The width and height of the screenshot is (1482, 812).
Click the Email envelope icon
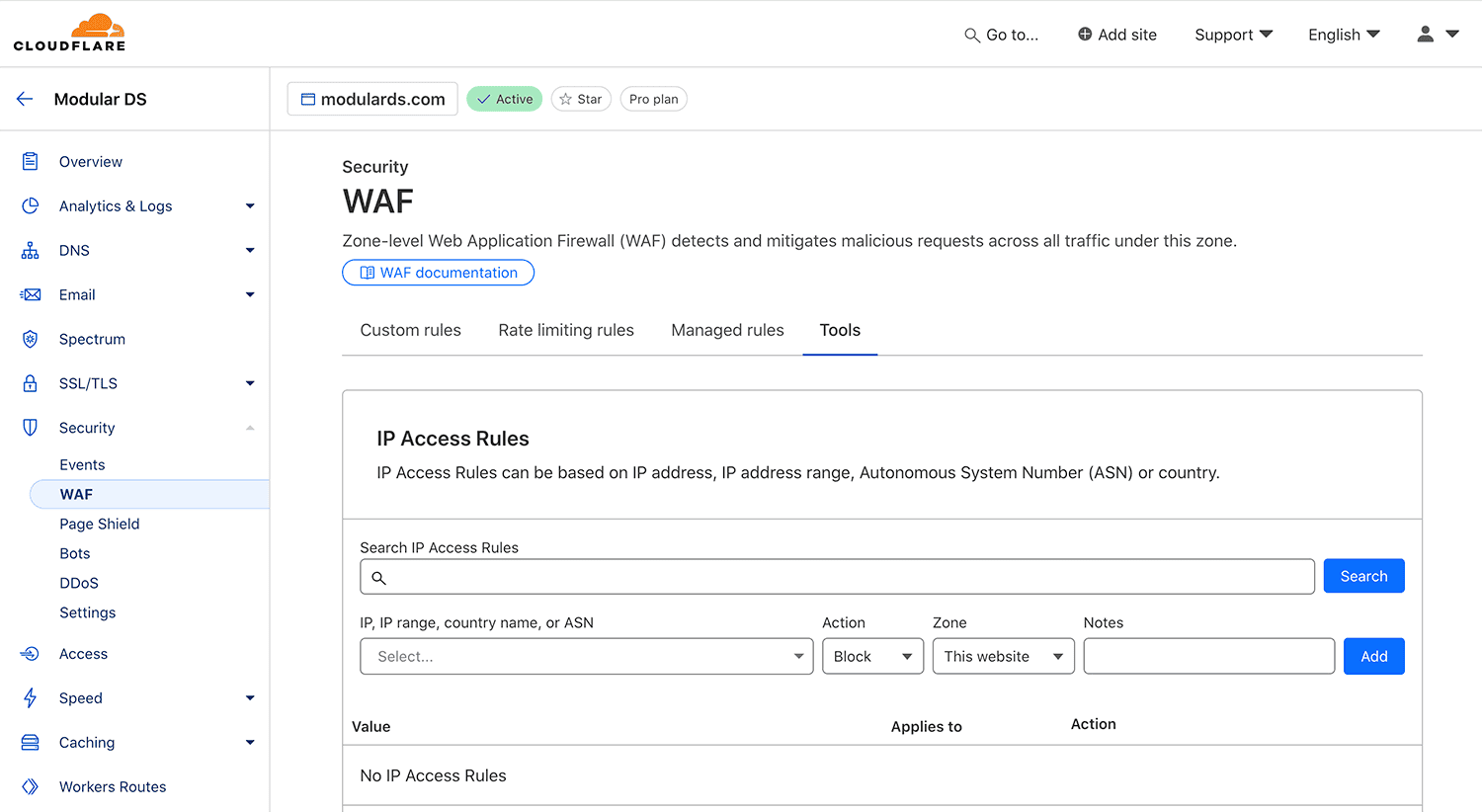click(x=31, y=294)
